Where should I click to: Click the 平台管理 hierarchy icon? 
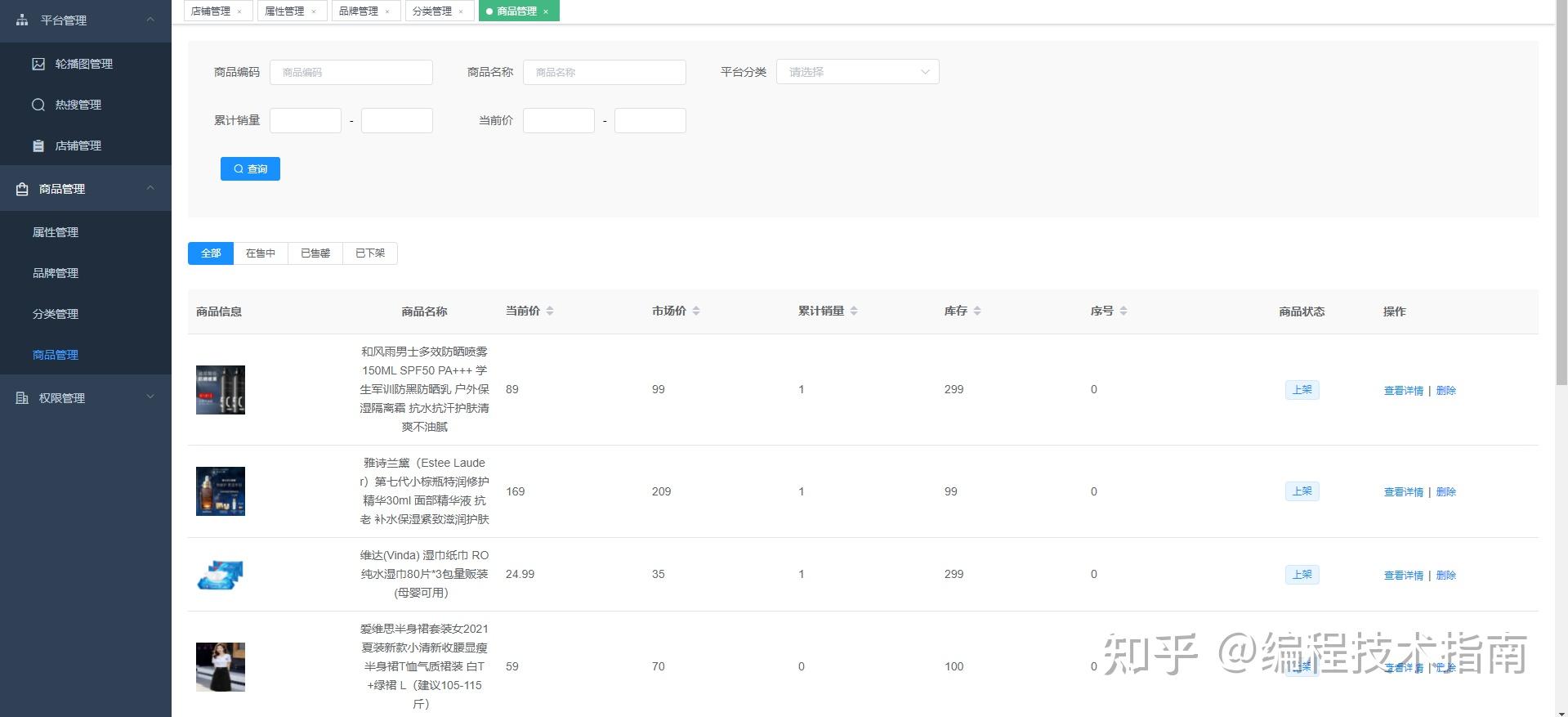22,20
